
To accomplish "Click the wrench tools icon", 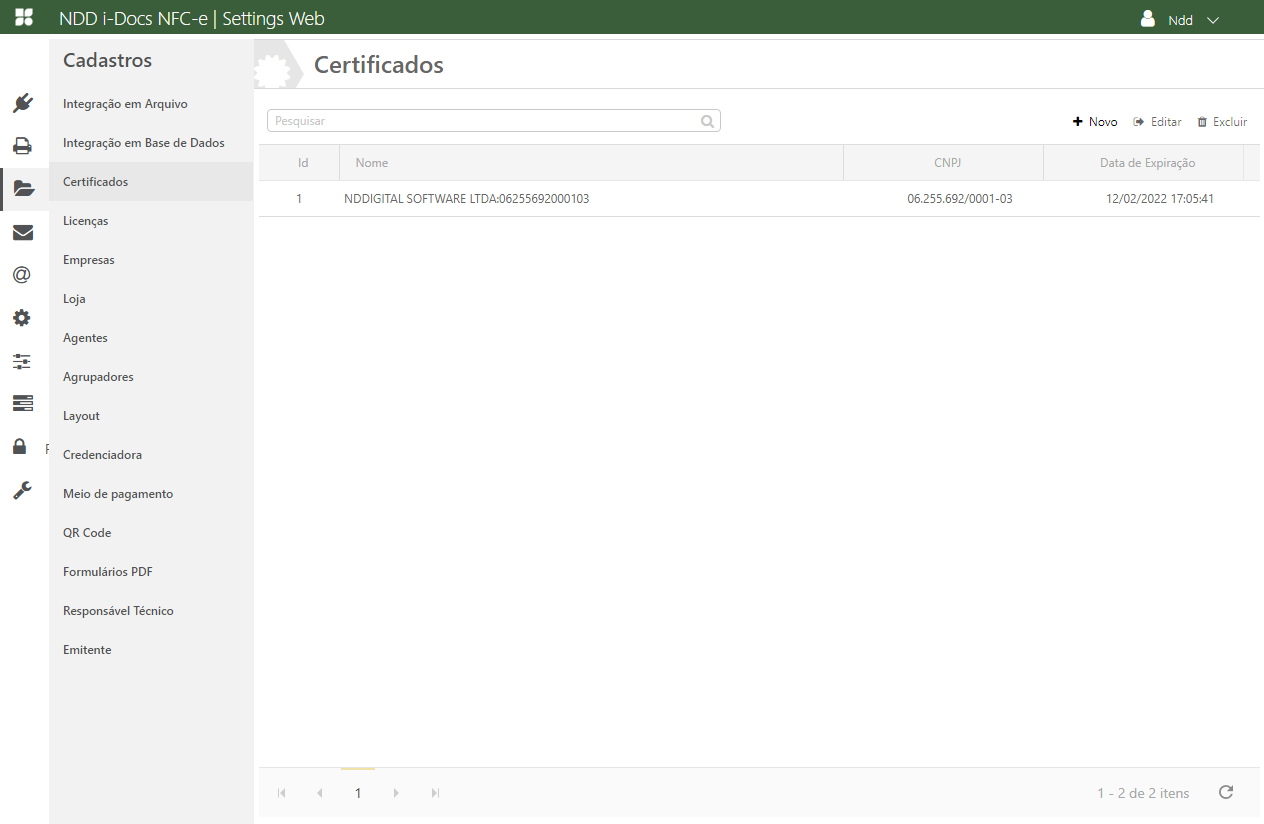I will [22, 490].
